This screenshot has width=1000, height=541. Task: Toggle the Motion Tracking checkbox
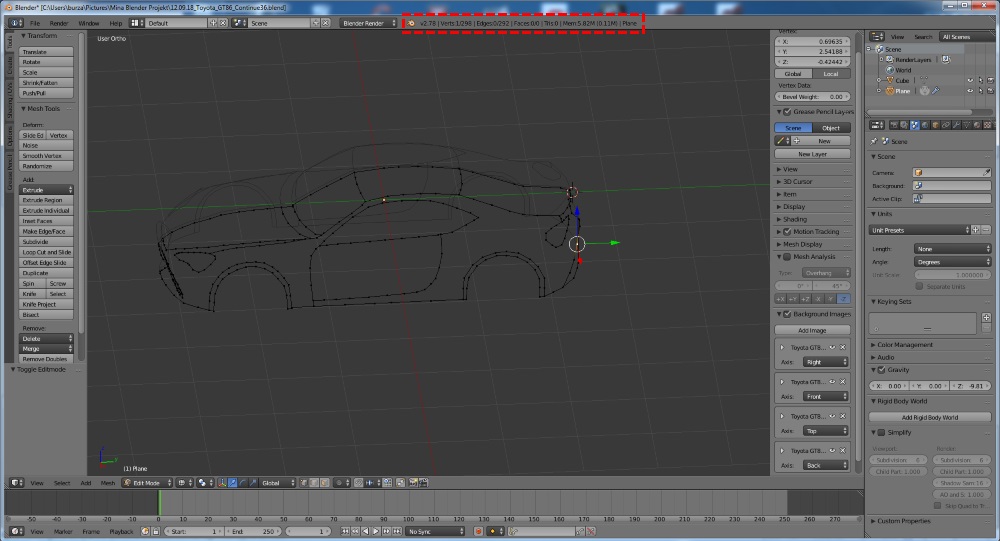[787, 232]
